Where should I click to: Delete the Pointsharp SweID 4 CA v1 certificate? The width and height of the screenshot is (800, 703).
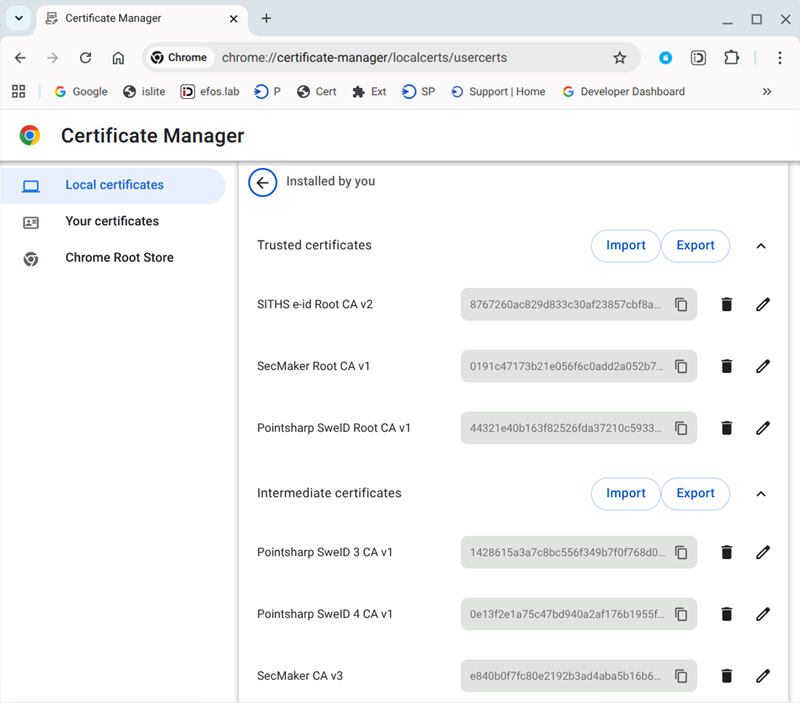click(727, 614)
